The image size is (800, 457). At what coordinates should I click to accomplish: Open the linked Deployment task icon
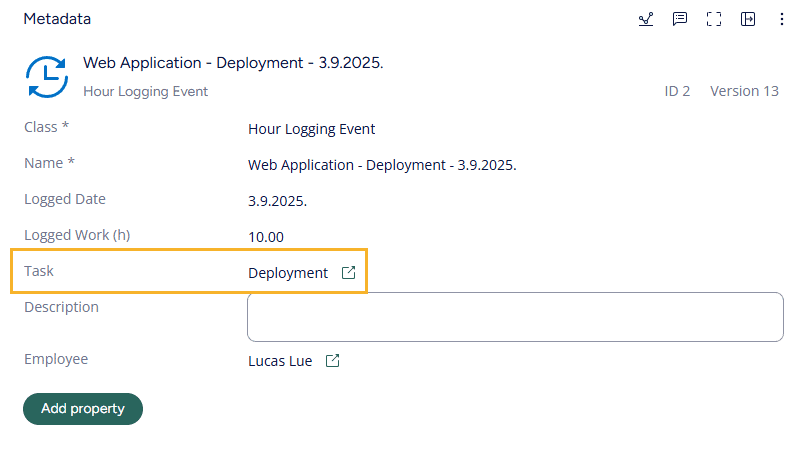coord(348,273)
